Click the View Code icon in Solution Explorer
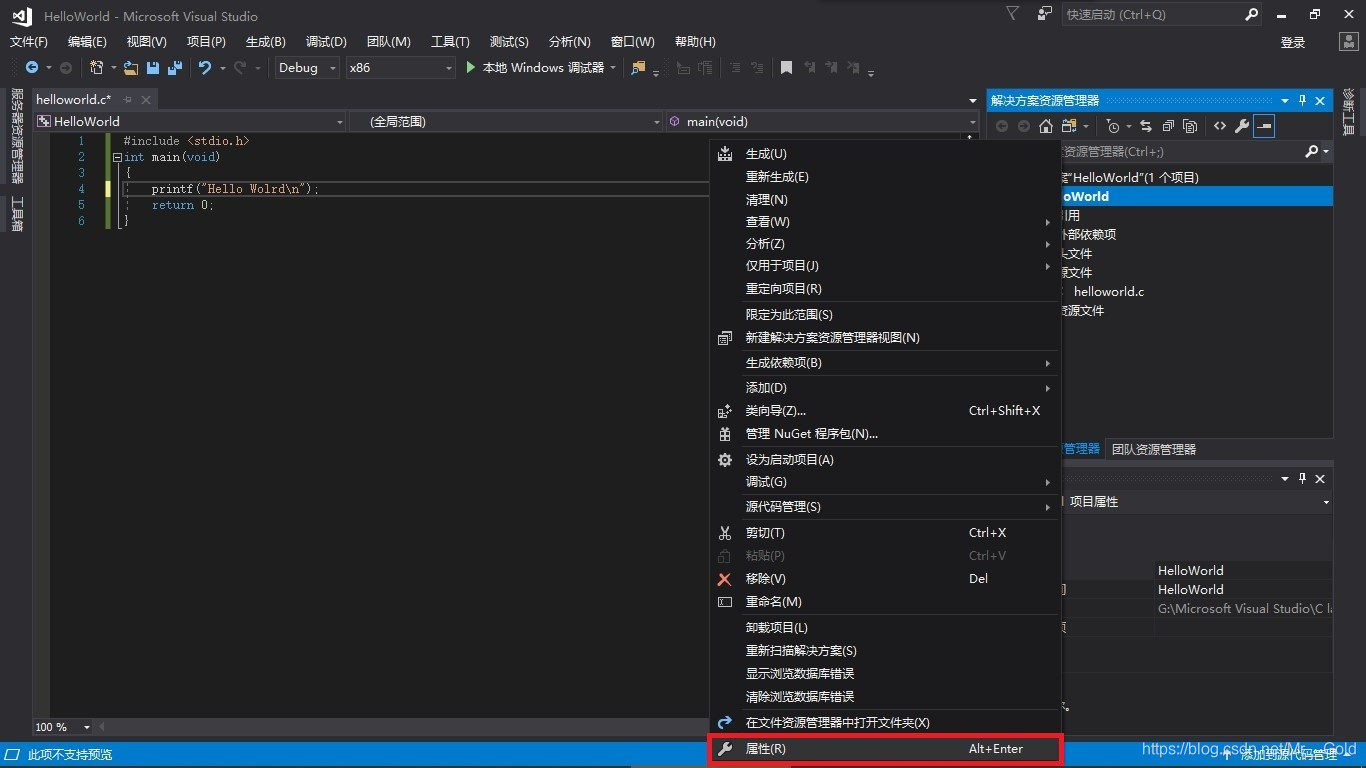Screen dimensions: 1366x768 (1220, 126)
